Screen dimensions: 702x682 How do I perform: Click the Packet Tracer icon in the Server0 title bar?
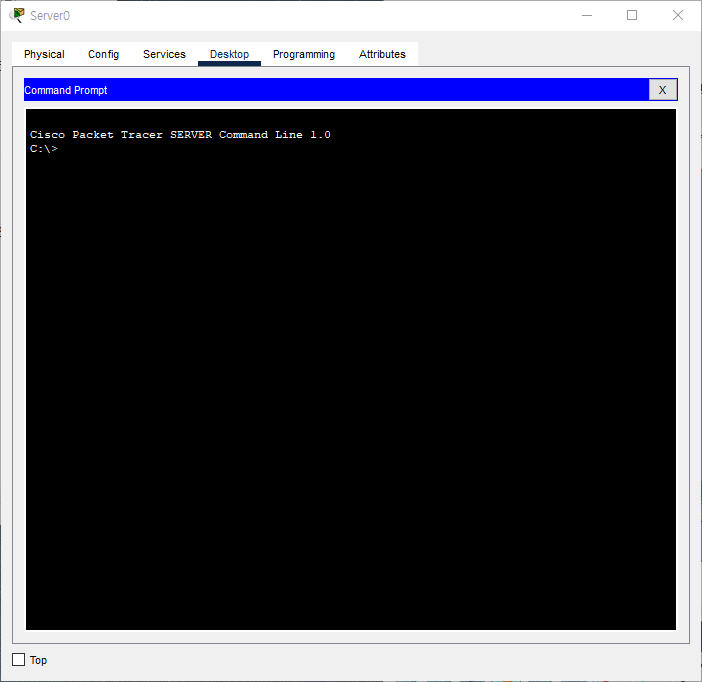[17, 15]
